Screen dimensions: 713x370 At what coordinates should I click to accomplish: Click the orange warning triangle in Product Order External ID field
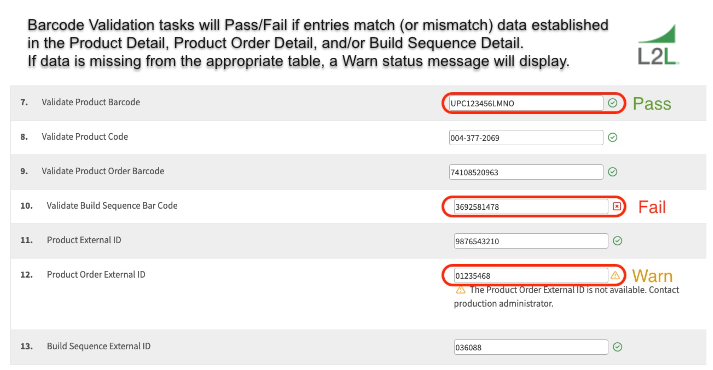coord(615,275)
